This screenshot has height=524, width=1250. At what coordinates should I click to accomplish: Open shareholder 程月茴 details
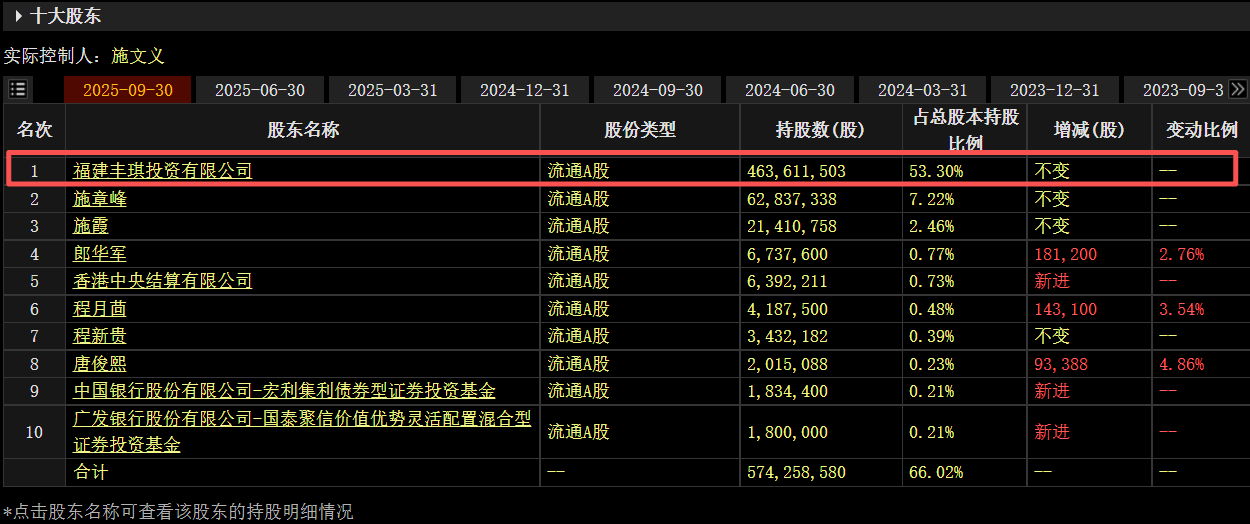pos(100,309)
